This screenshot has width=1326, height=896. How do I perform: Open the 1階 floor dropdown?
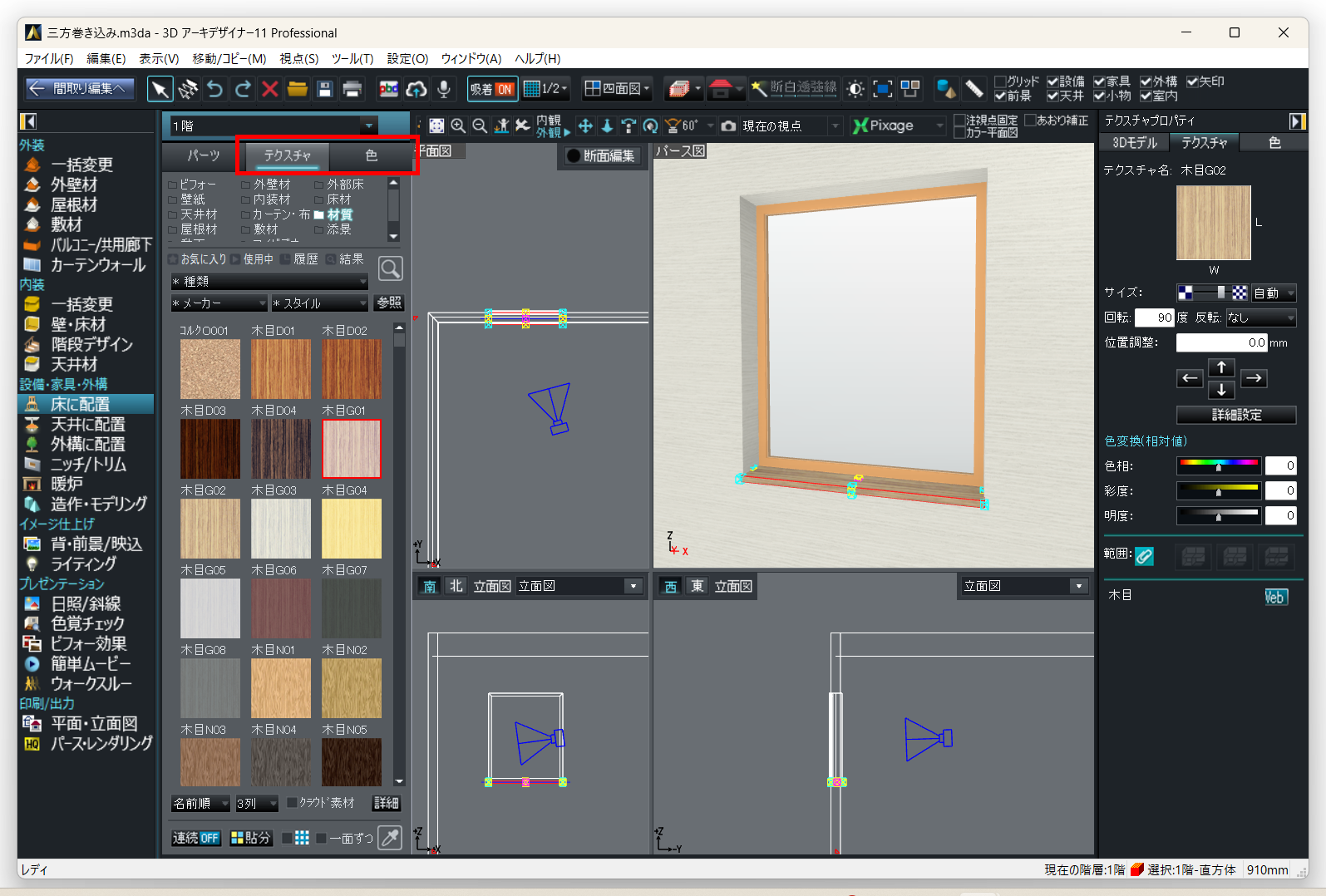[368, 126]
